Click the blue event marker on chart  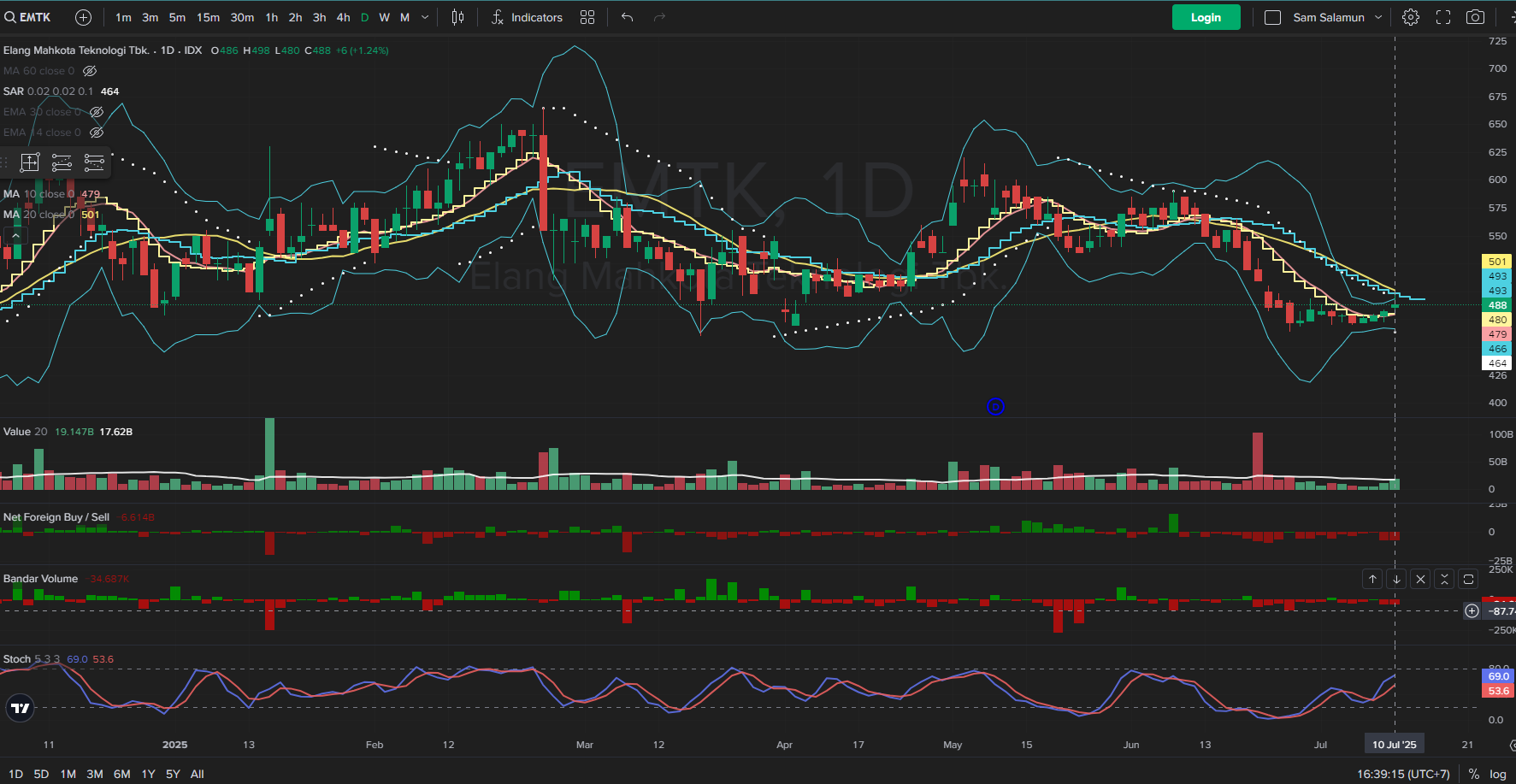click(995, 407)
